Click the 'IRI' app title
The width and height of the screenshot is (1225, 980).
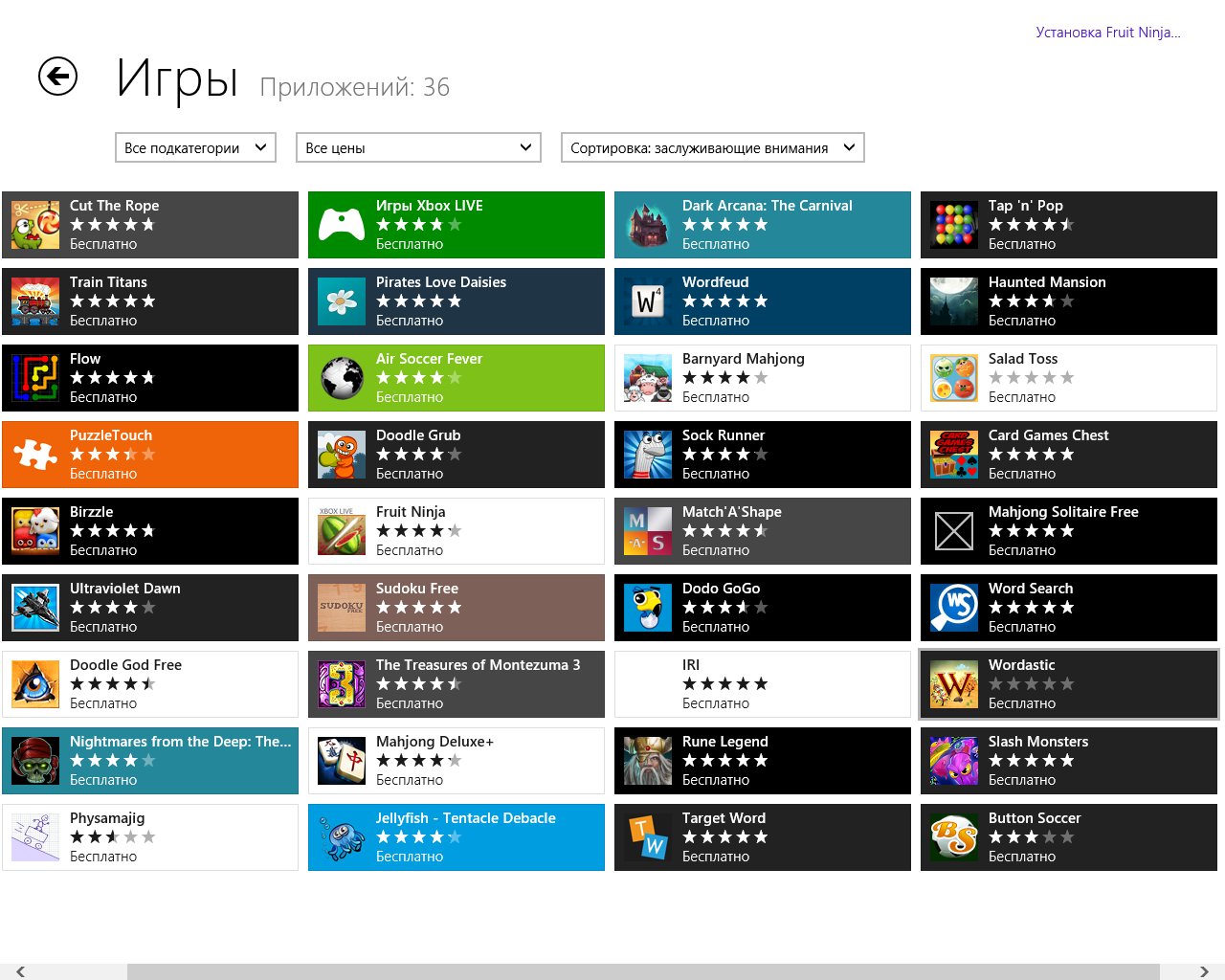pyautogui.click(x=691, y=665)
